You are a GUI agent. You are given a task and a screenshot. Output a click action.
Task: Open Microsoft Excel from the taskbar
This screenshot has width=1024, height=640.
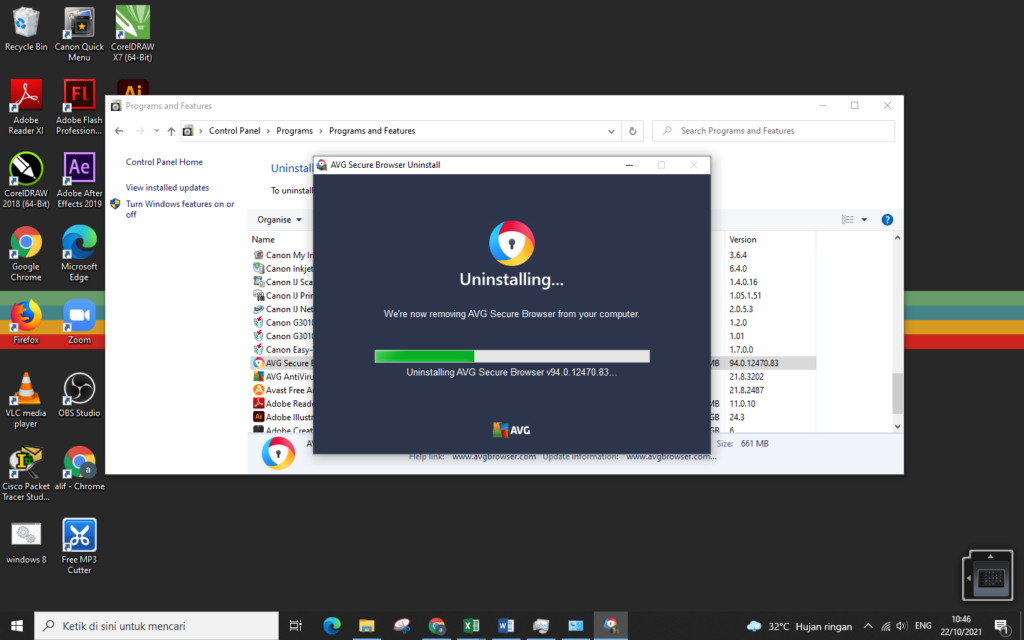coord(471,626)
